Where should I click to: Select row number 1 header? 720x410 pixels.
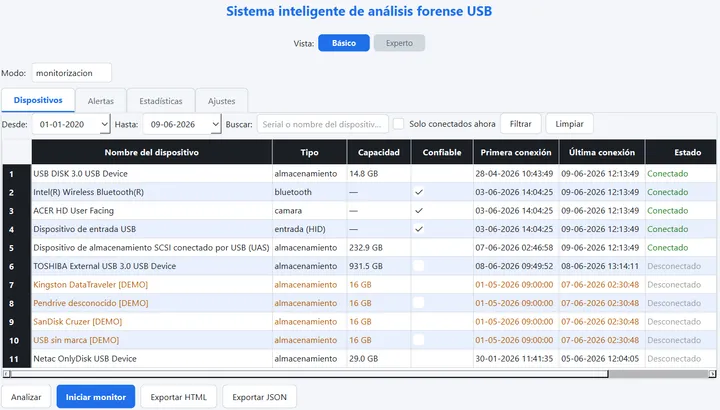17,174
